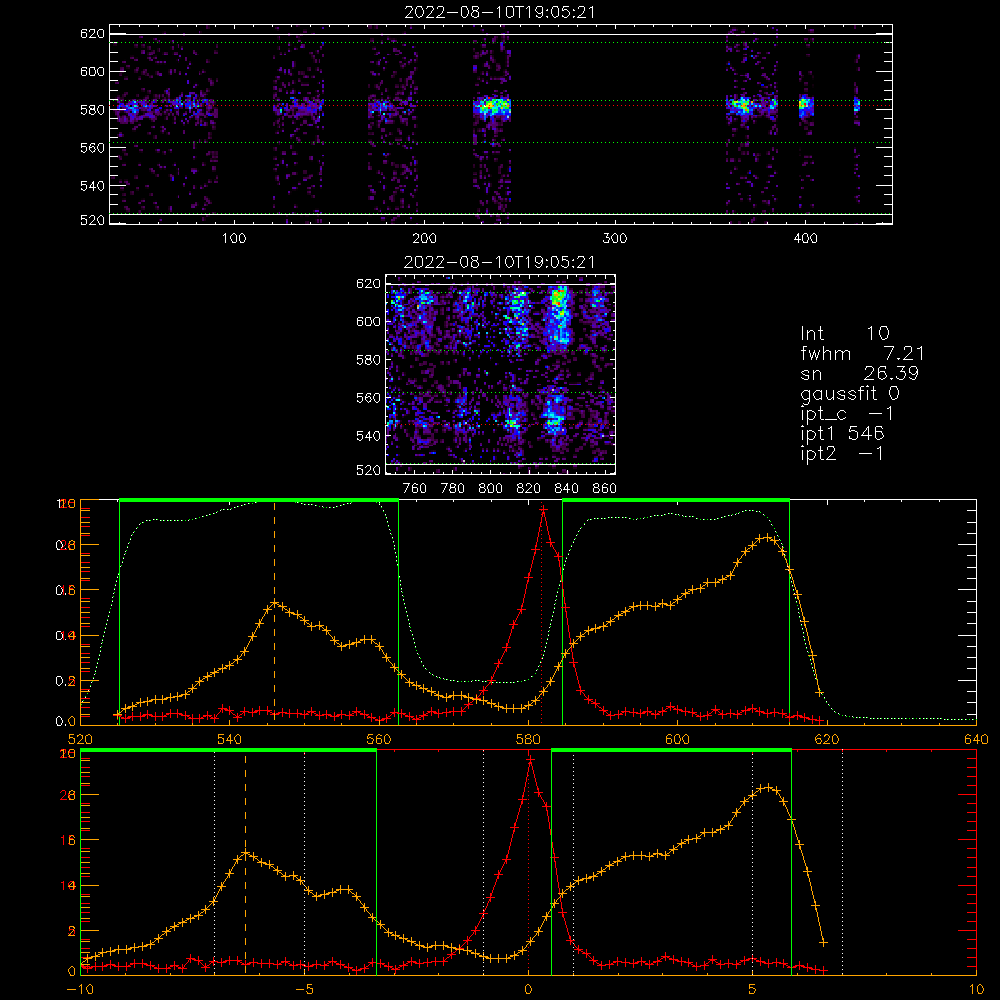
Task: Click the 'Int 10' parameter text
Action: point(844,333)
